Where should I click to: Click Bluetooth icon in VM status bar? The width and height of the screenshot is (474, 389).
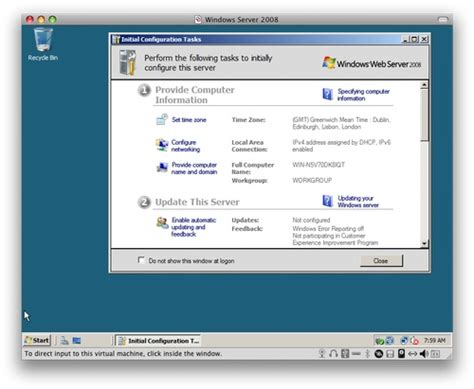point(367,353)
